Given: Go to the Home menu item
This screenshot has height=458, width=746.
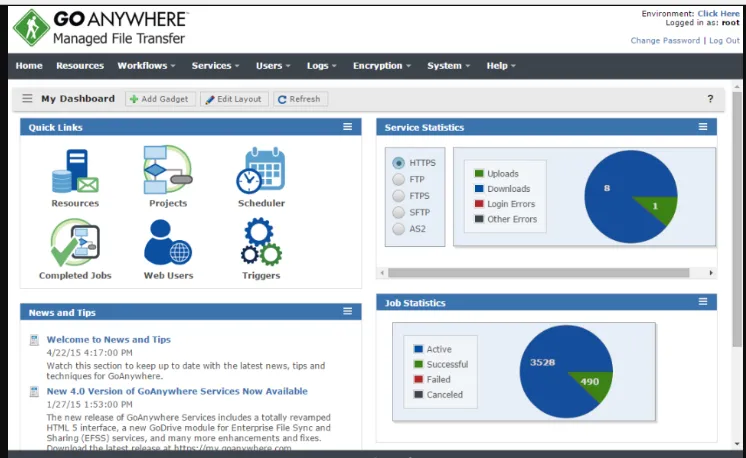Looking at the screenshot, I should (x=29, y=66).
